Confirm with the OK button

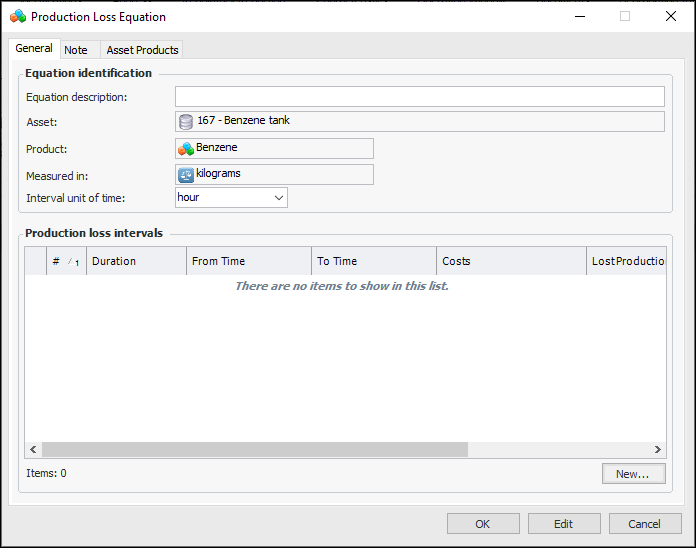pos(483,524)
